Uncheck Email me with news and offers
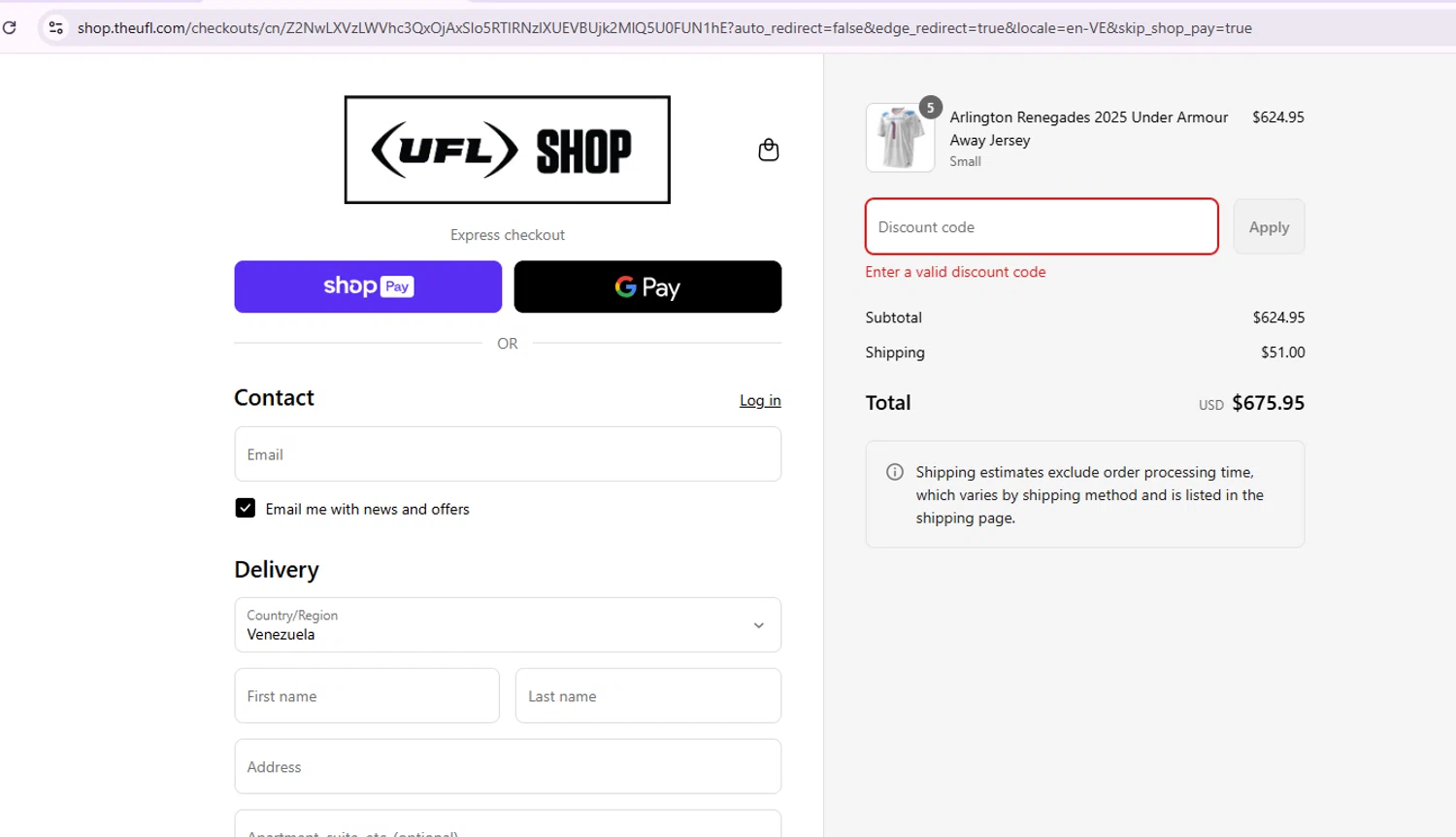 [x=246, y=508]
